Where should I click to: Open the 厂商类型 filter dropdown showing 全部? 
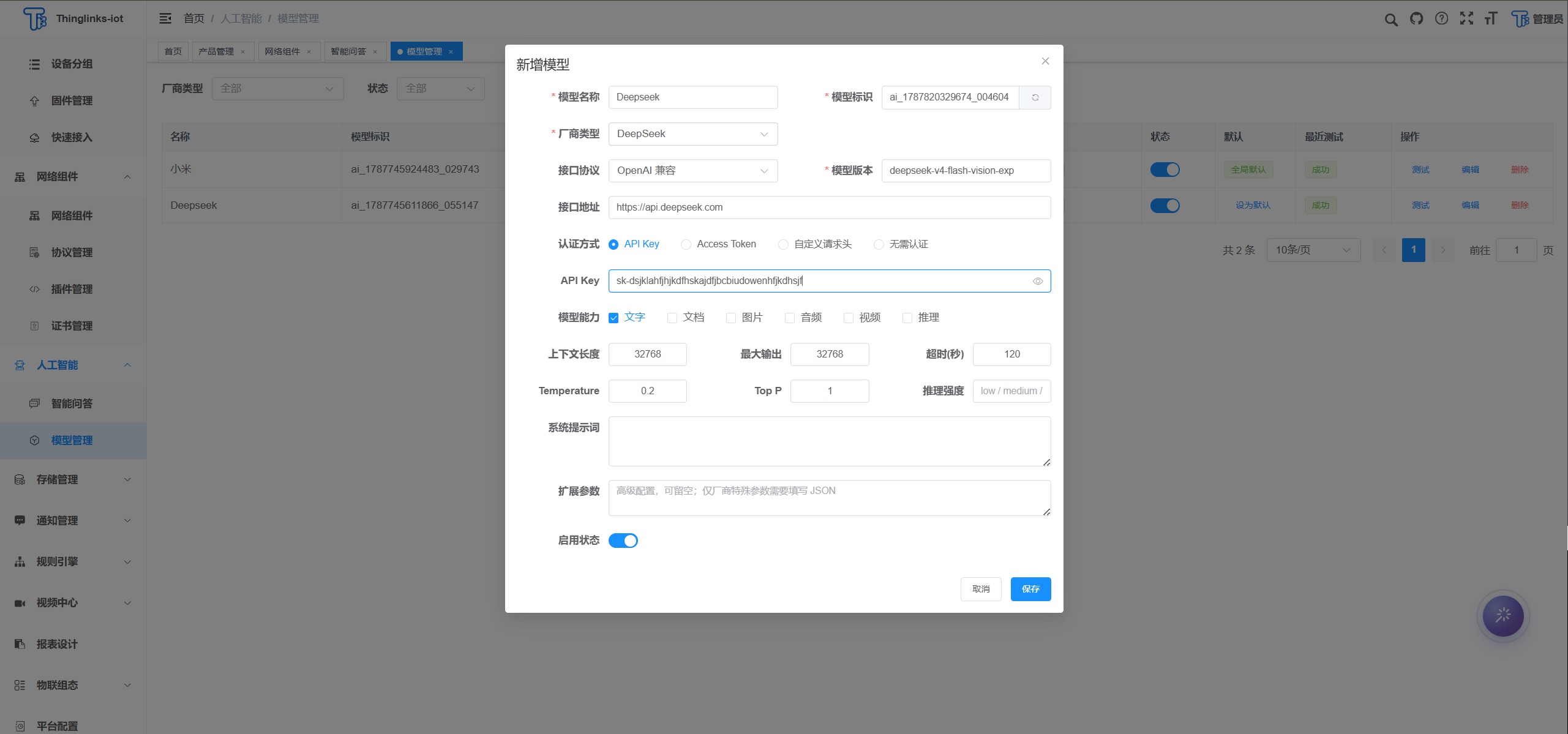pyautogui.click(x=278, y=89)
